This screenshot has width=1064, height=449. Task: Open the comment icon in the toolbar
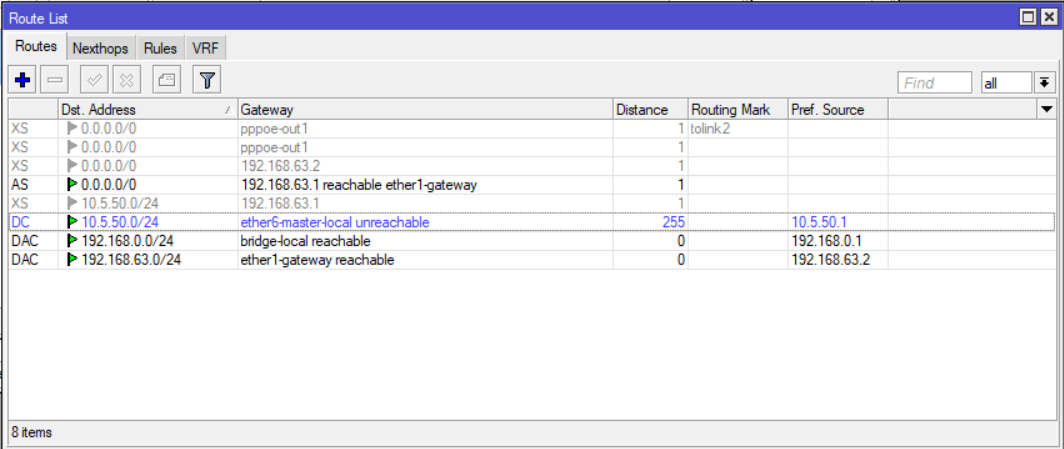coord(166,80)
